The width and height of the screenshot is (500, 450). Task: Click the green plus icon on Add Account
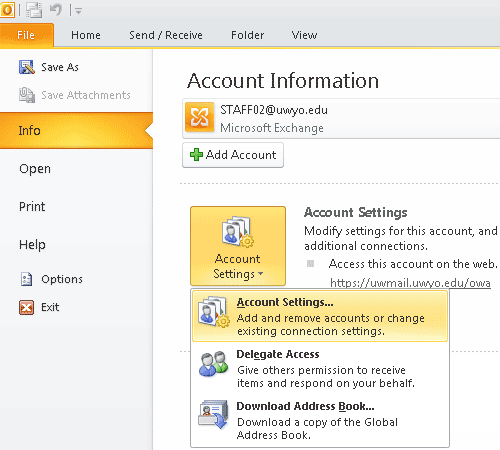(x=196, y=155)
